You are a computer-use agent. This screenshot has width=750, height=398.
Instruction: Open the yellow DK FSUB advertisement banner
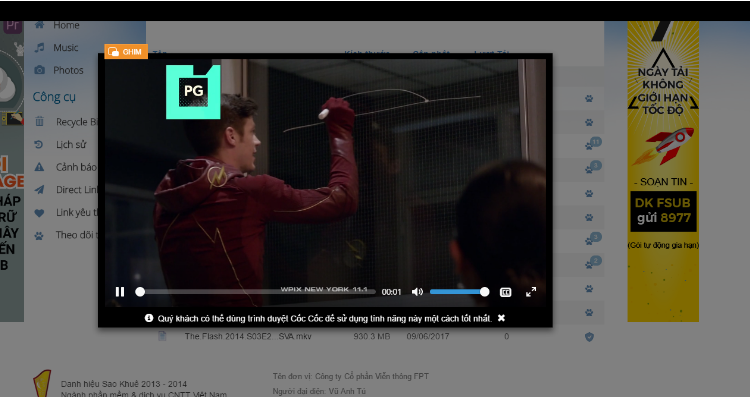(x=663, y=171)
